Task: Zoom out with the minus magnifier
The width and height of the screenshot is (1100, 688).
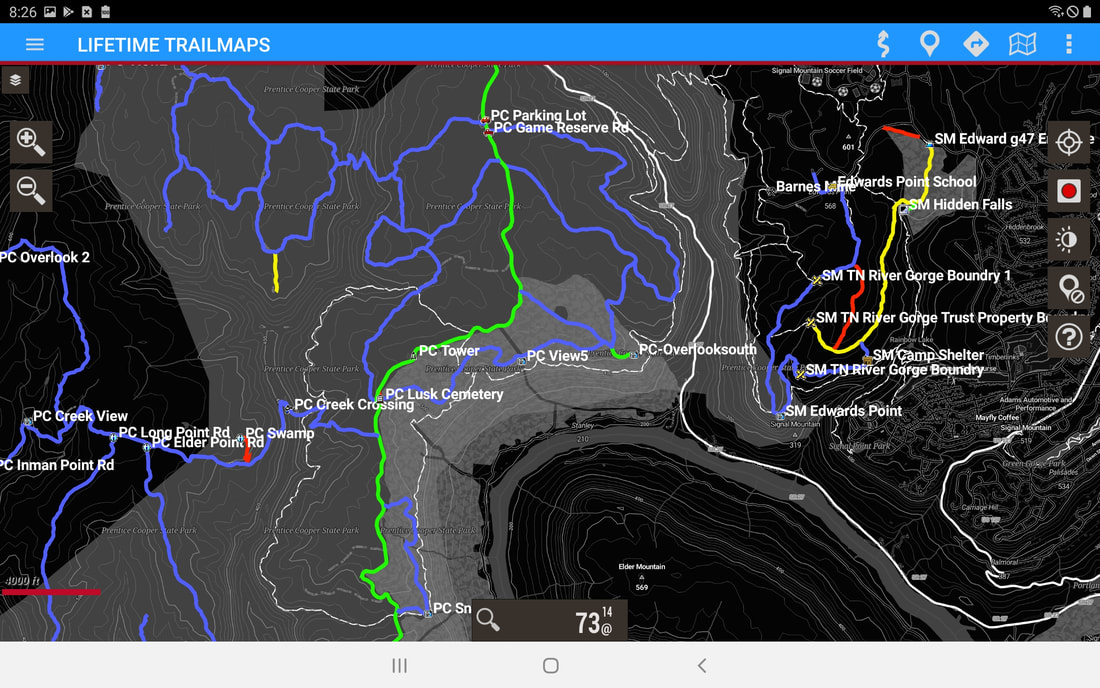Action: 31,189
